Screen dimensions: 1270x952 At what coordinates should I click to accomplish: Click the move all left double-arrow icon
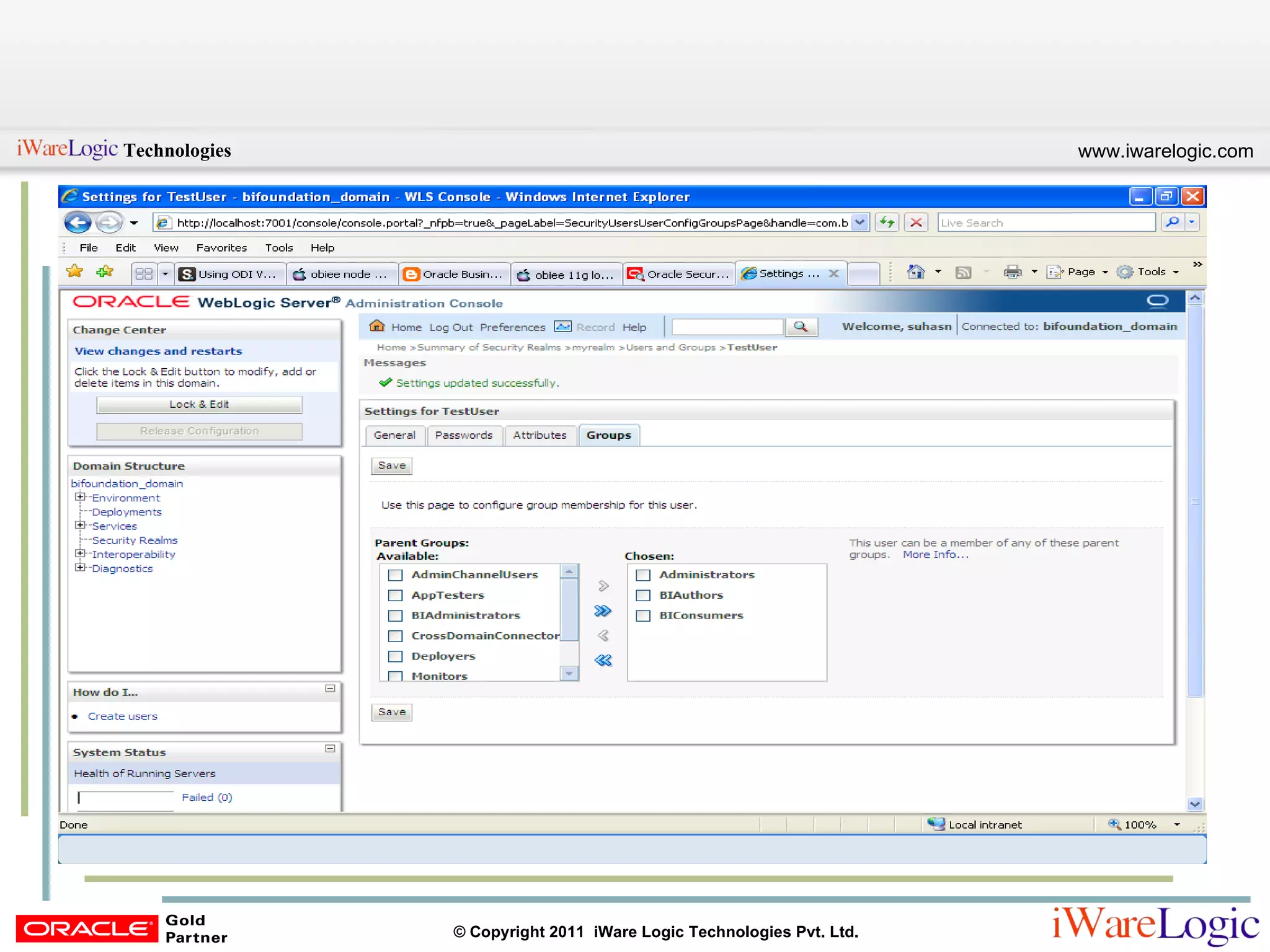(x=602, y=660)
